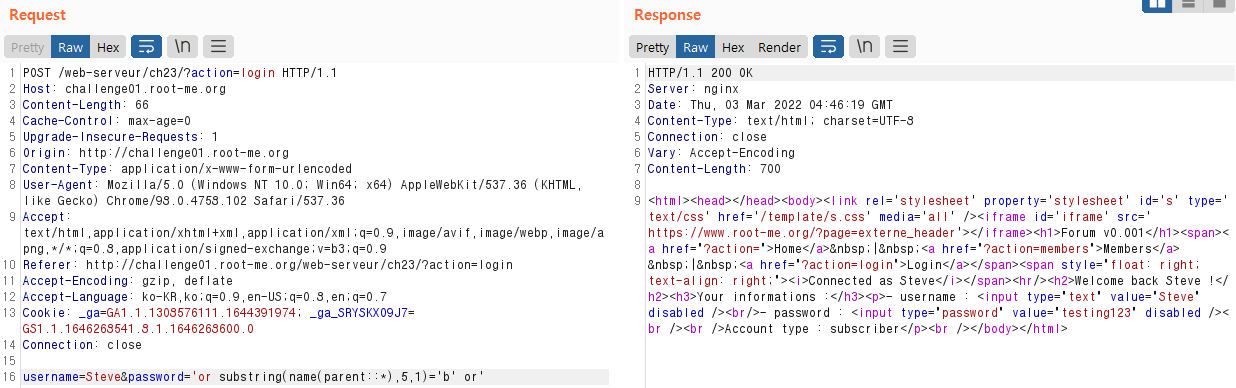Click the Content-Length: 66 request header
The width and height of the screenshot is (1236, 388).
[x=85, y=105]
